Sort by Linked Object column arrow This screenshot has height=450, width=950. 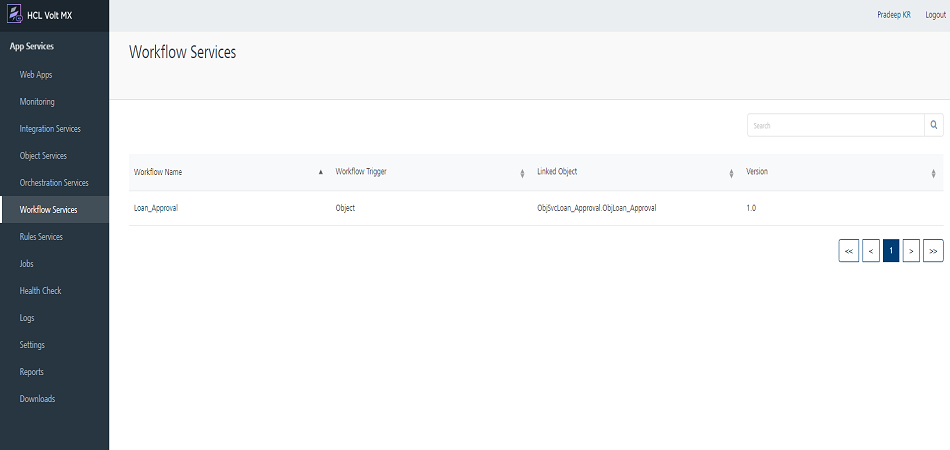pyautogui.click(x=731, y=173)
